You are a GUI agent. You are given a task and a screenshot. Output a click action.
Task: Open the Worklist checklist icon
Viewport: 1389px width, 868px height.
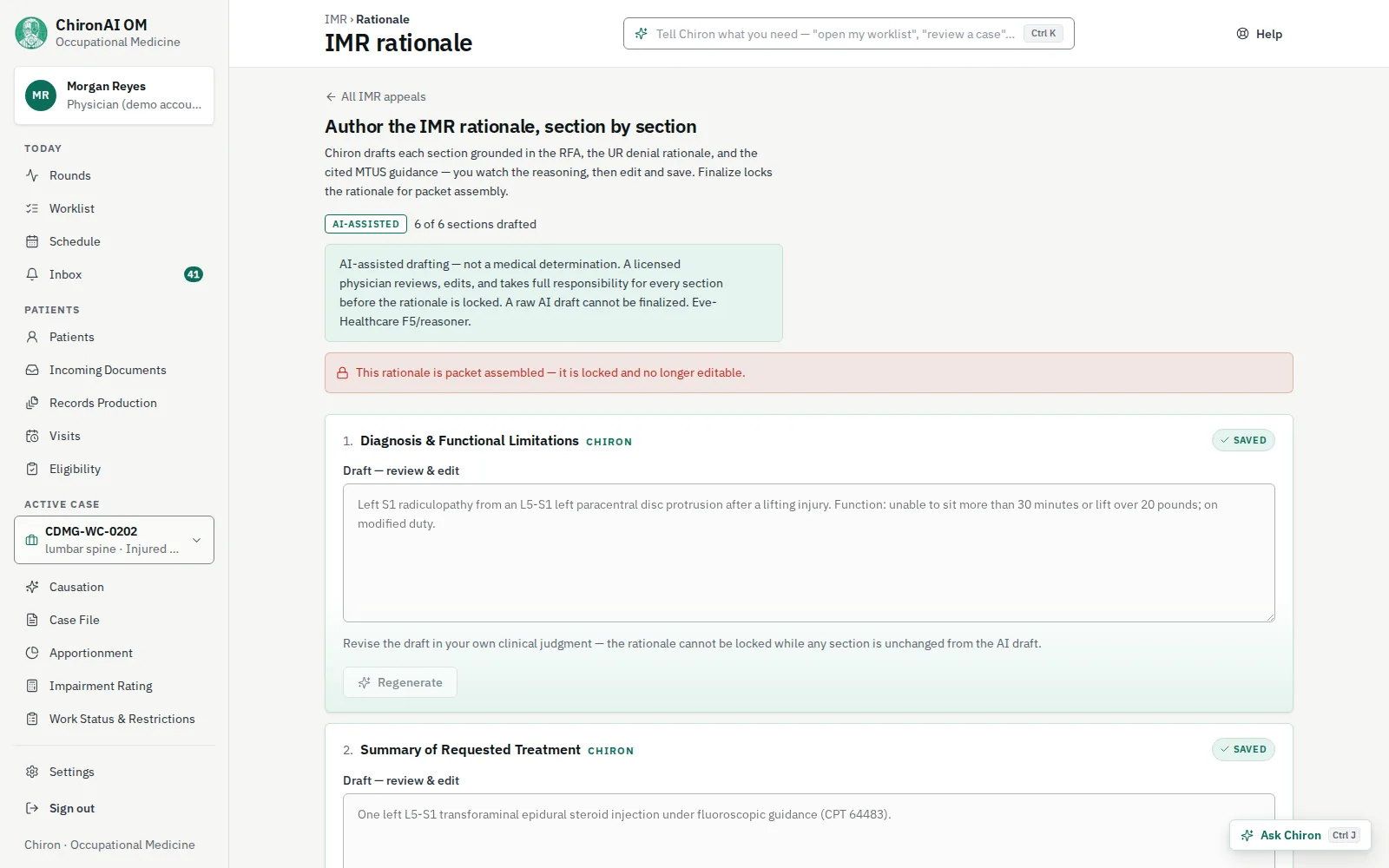32,208
